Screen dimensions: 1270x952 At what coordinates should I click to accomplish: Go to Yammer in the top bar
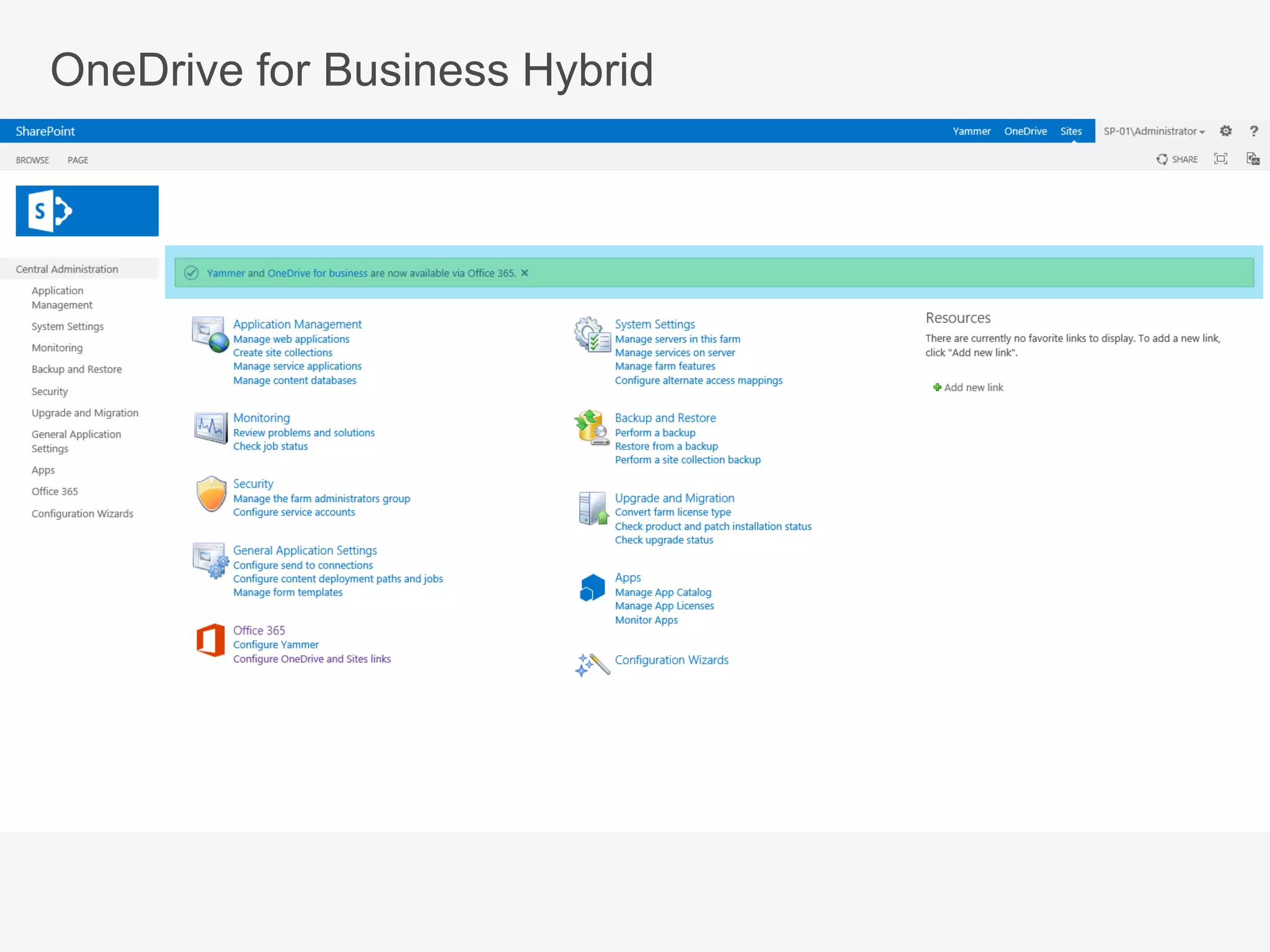click(971, 131)
